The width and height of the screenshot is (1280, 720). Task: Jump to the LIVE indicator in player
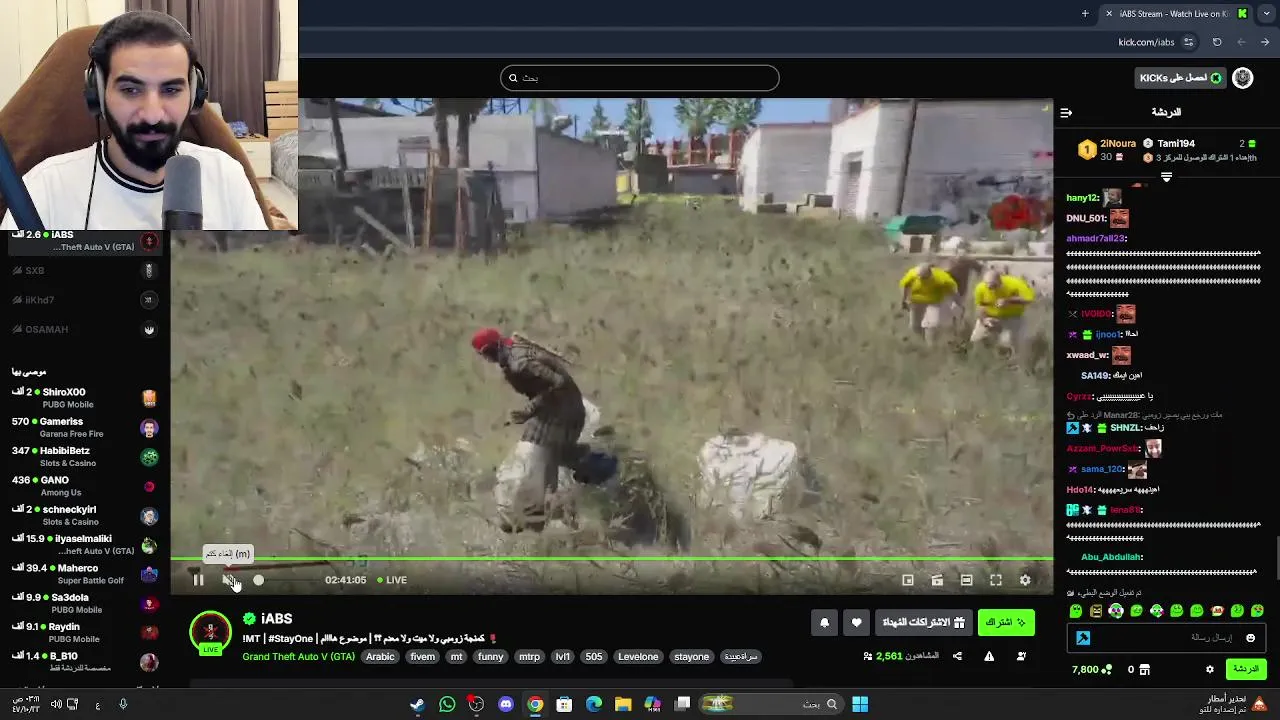point(392,580)
